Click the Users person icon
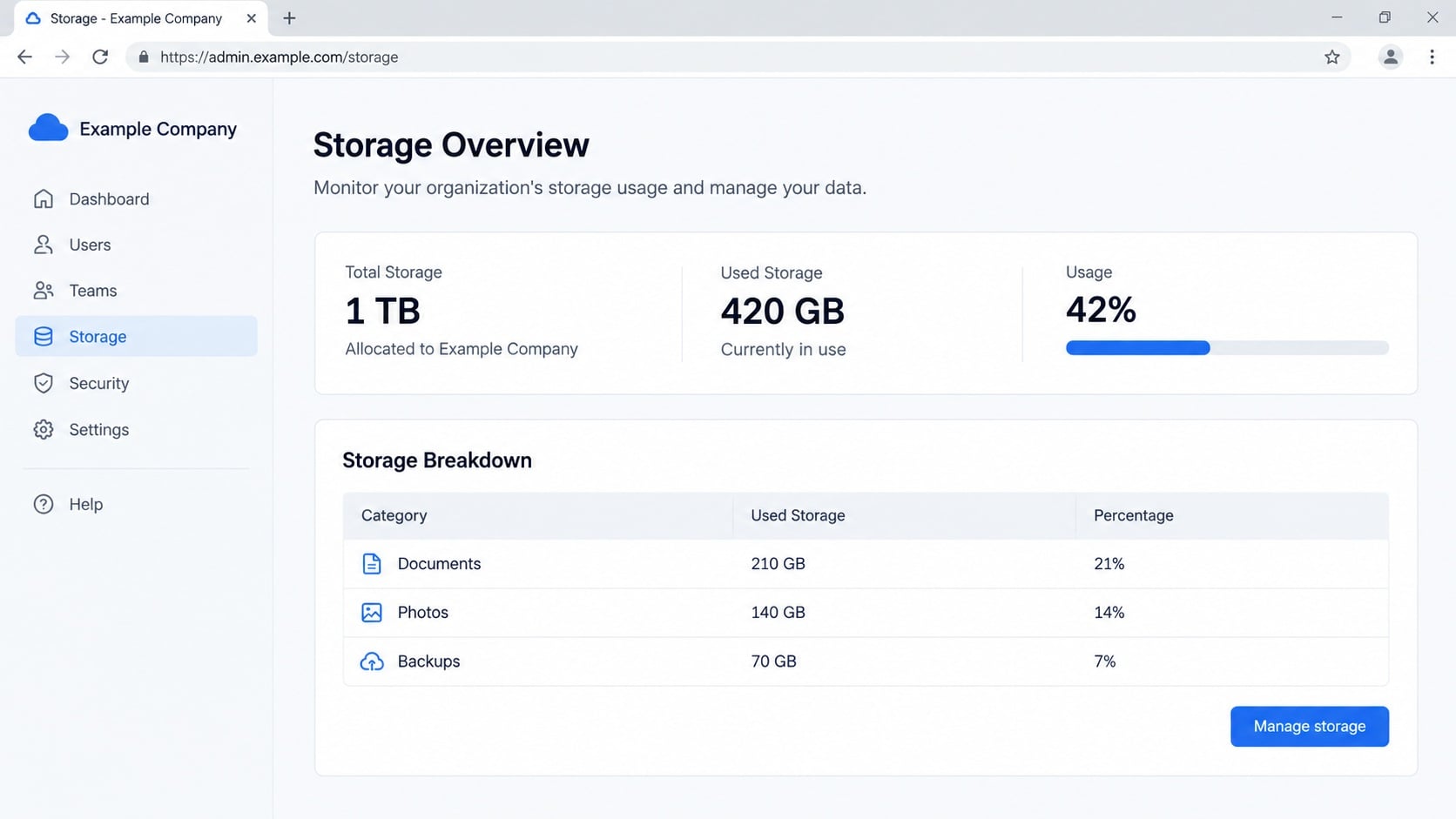This screenshot has width=1456, height=819. click(44, 245)
